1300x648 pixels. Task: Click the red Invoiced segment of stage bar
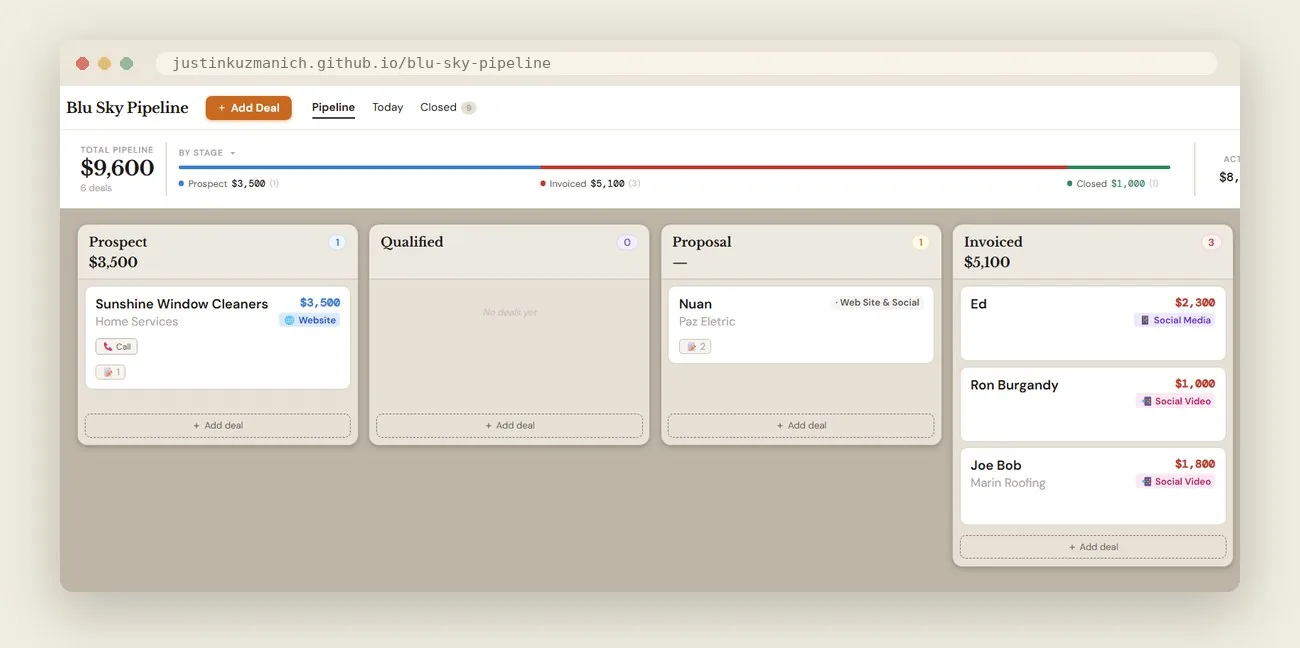coord(804,167)
